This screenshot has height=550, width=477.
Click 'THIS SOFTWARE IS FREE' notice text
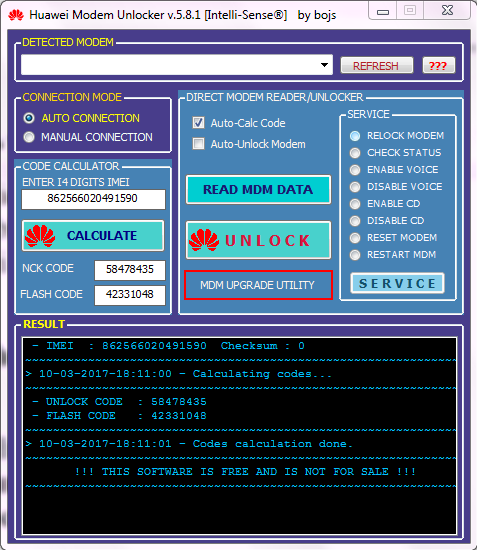245,472
